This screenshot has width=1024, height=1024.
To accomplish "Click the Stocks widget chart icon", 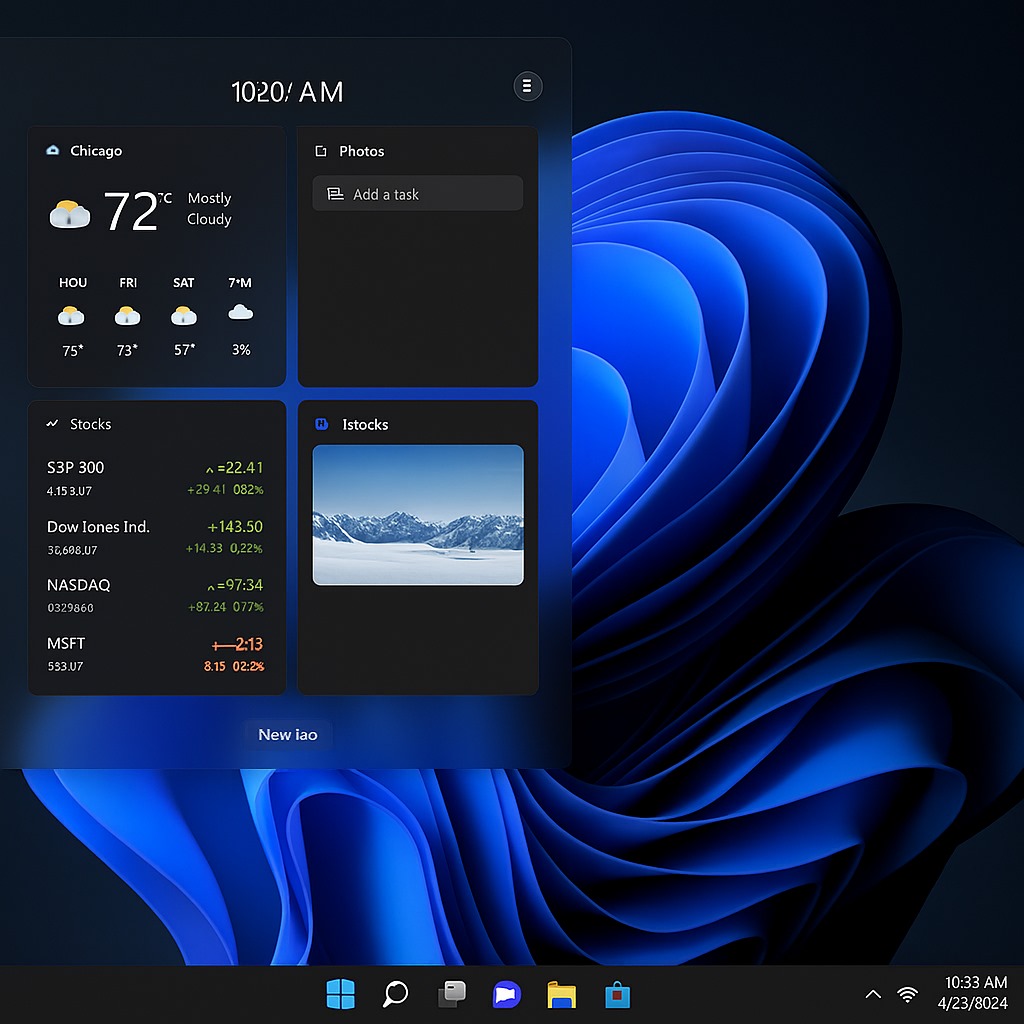I will tap(53, 424).
